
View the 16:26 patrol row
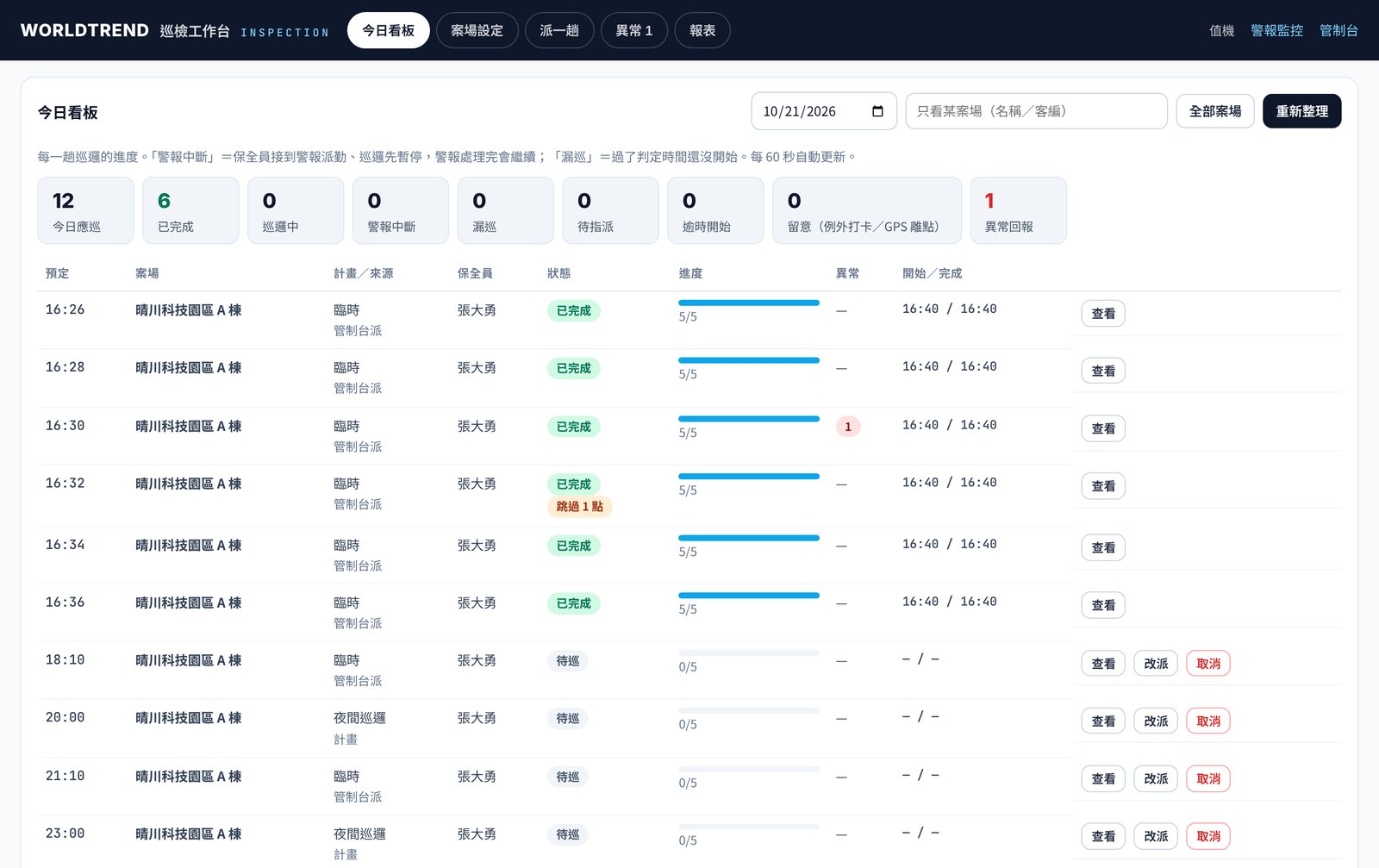tap(1103, 314)
